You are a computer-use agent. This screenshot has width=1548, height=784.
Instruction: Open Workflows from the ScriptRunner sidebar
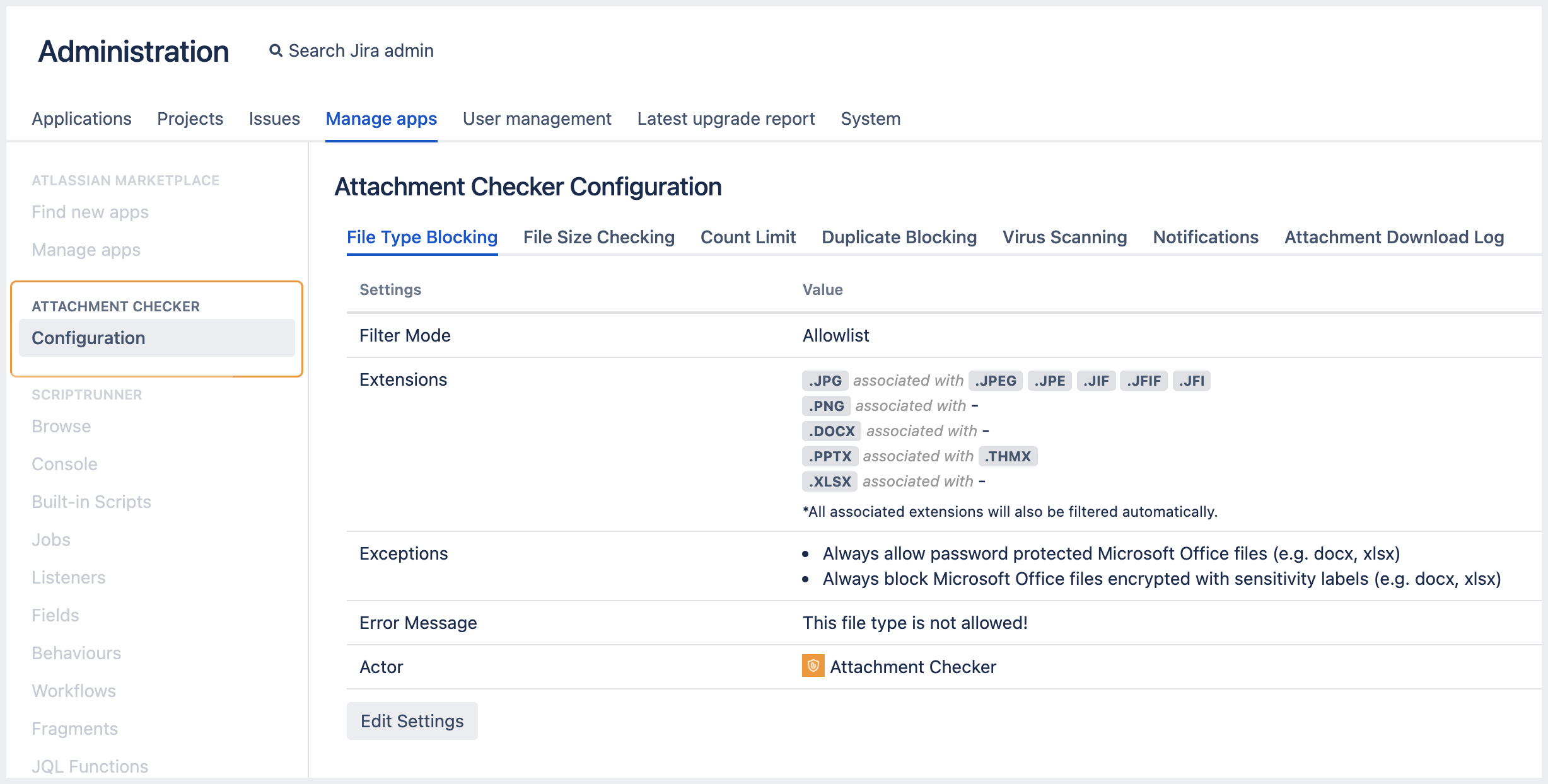click(73, 691)
